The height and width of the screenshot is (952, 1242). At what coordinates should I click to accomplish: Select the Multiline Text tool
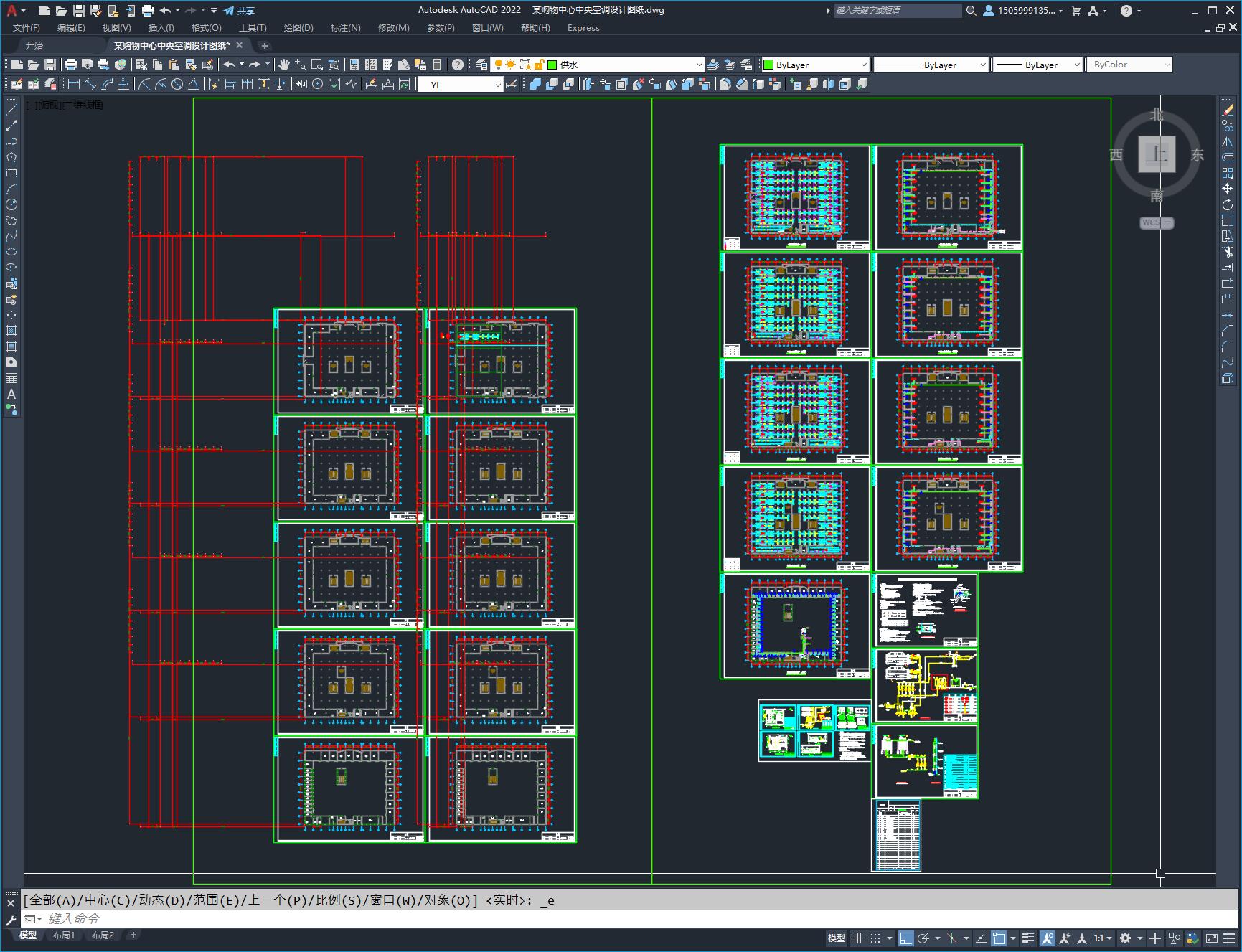[x=11, y=394]
